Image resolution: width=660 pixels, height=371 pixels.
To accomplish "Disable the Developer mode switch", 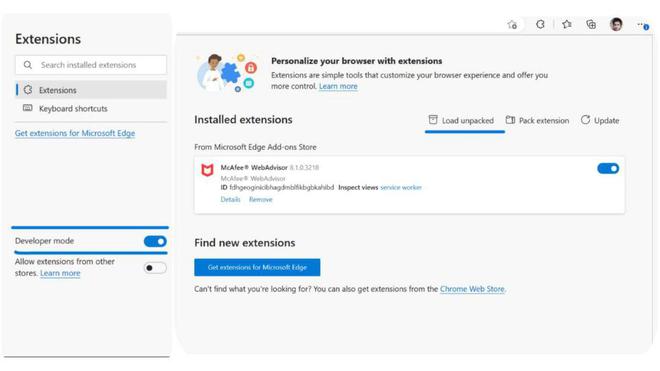I will 155,241.
